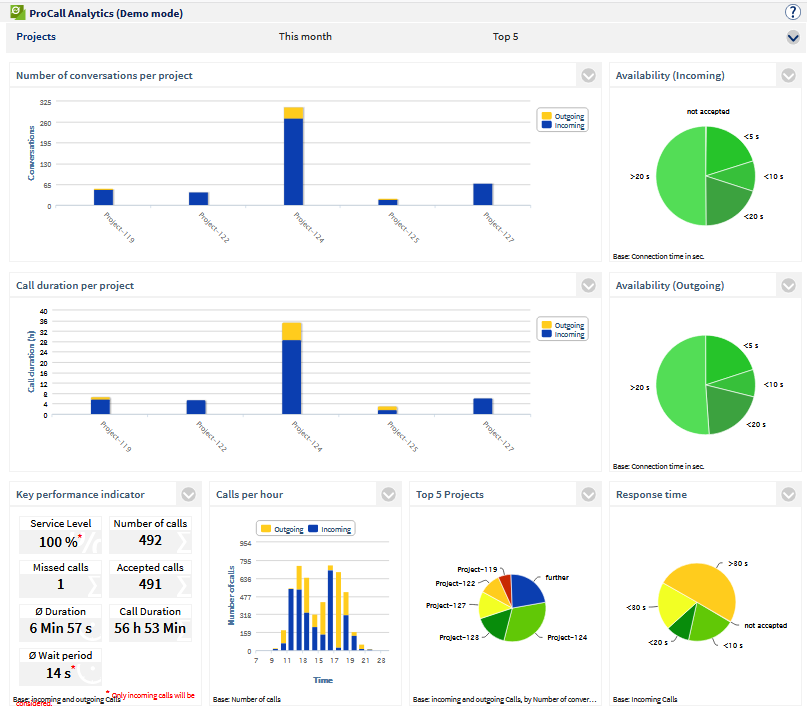Click Project-122 label in Top 5 Projects
Viewport: 807px width, 715px height.
pyautogui.click(x=455, y=583)
